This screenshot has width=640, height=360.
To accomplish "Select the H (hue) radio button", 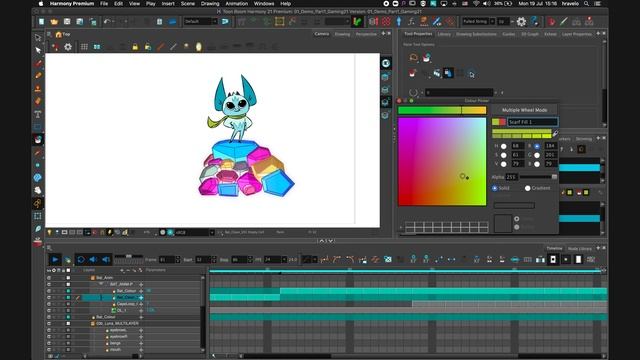I will [504, 146].
